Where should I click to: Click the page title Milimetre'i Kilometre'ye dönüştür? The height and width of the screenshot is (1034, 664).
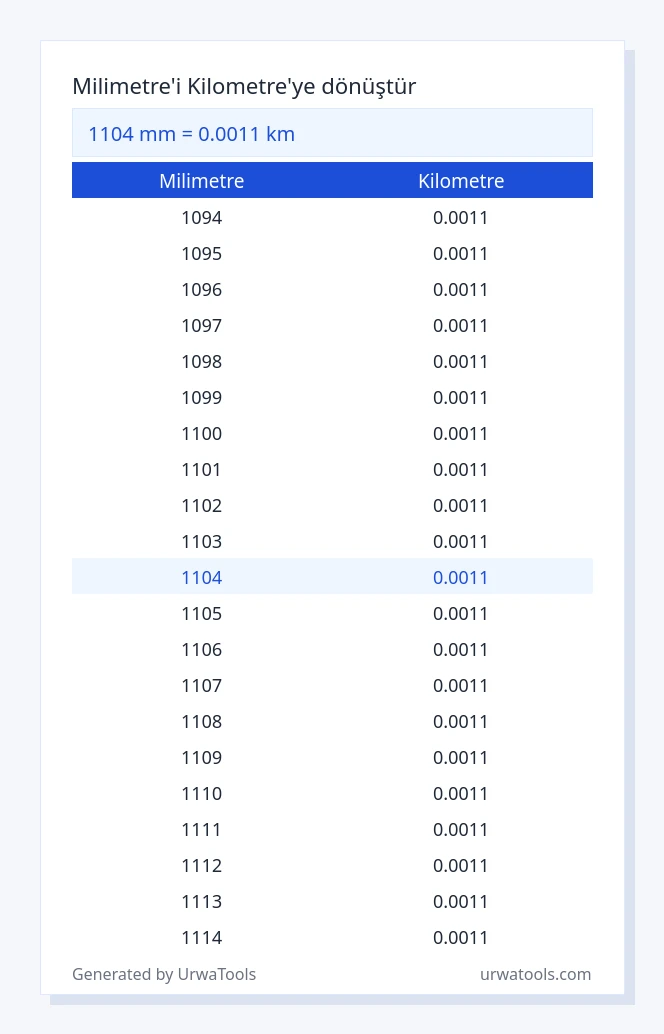pyautogui.click(x=244, y=86)
